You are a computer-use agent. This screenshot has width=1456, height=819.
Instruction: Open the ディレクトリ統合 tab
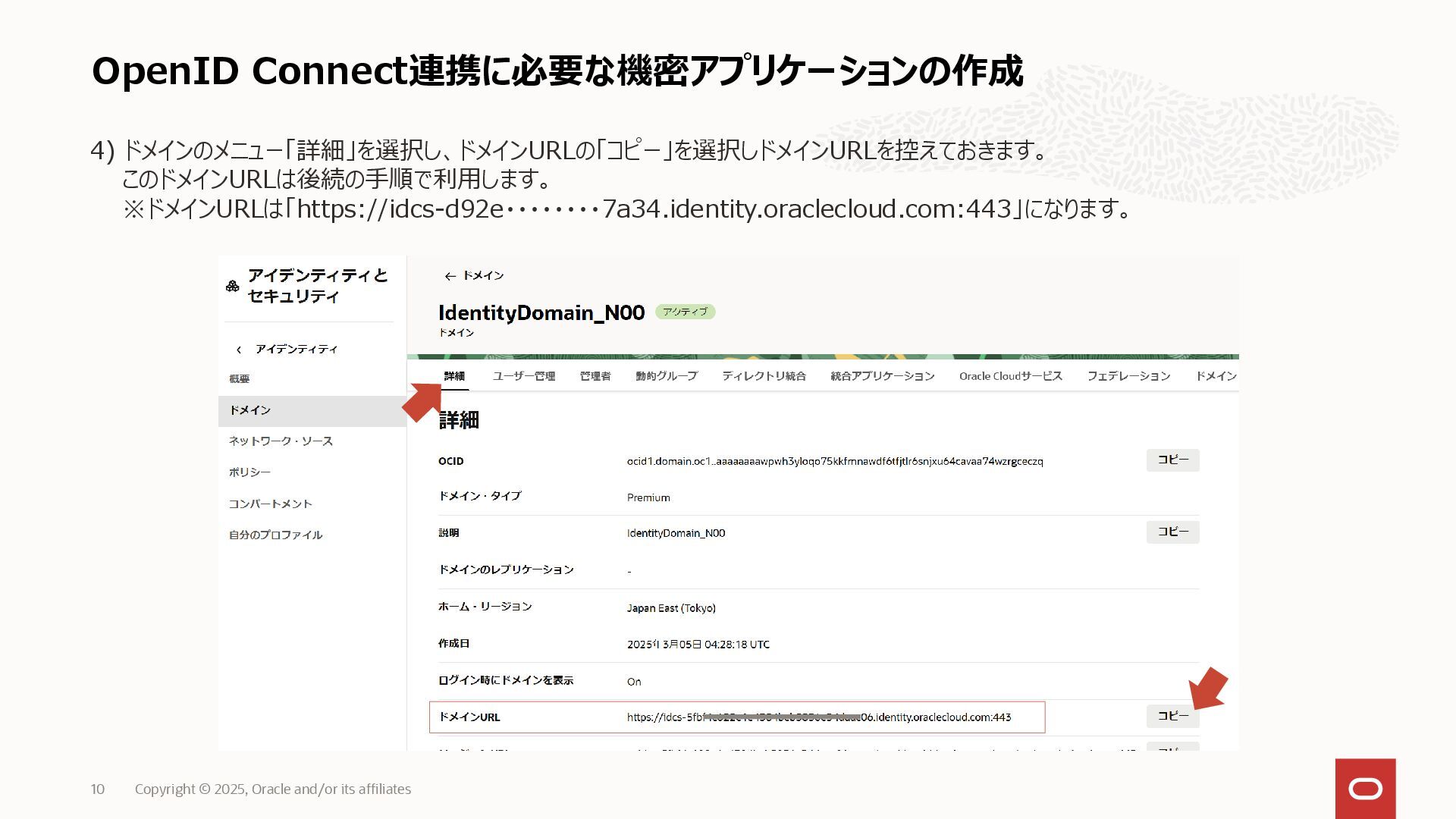tap(764, 376)
